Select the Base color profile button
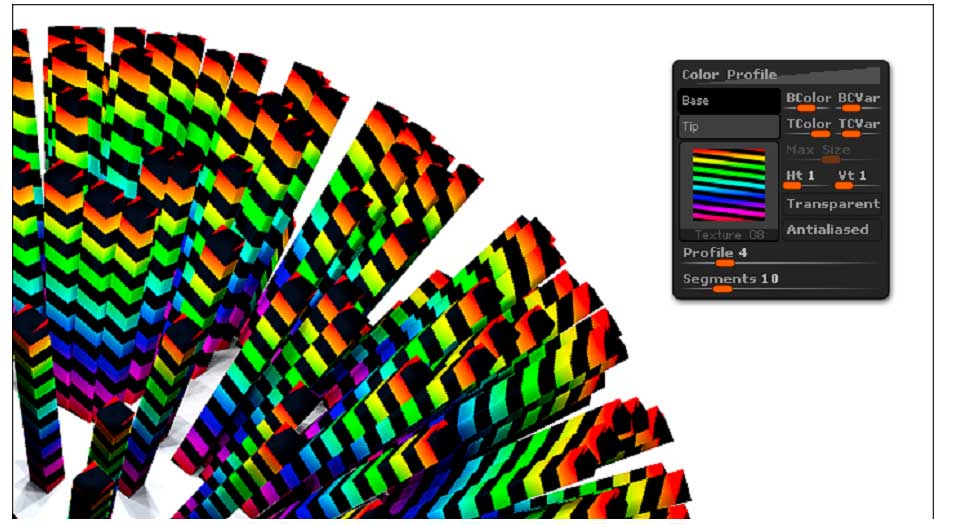 click(x=728, y=101)
